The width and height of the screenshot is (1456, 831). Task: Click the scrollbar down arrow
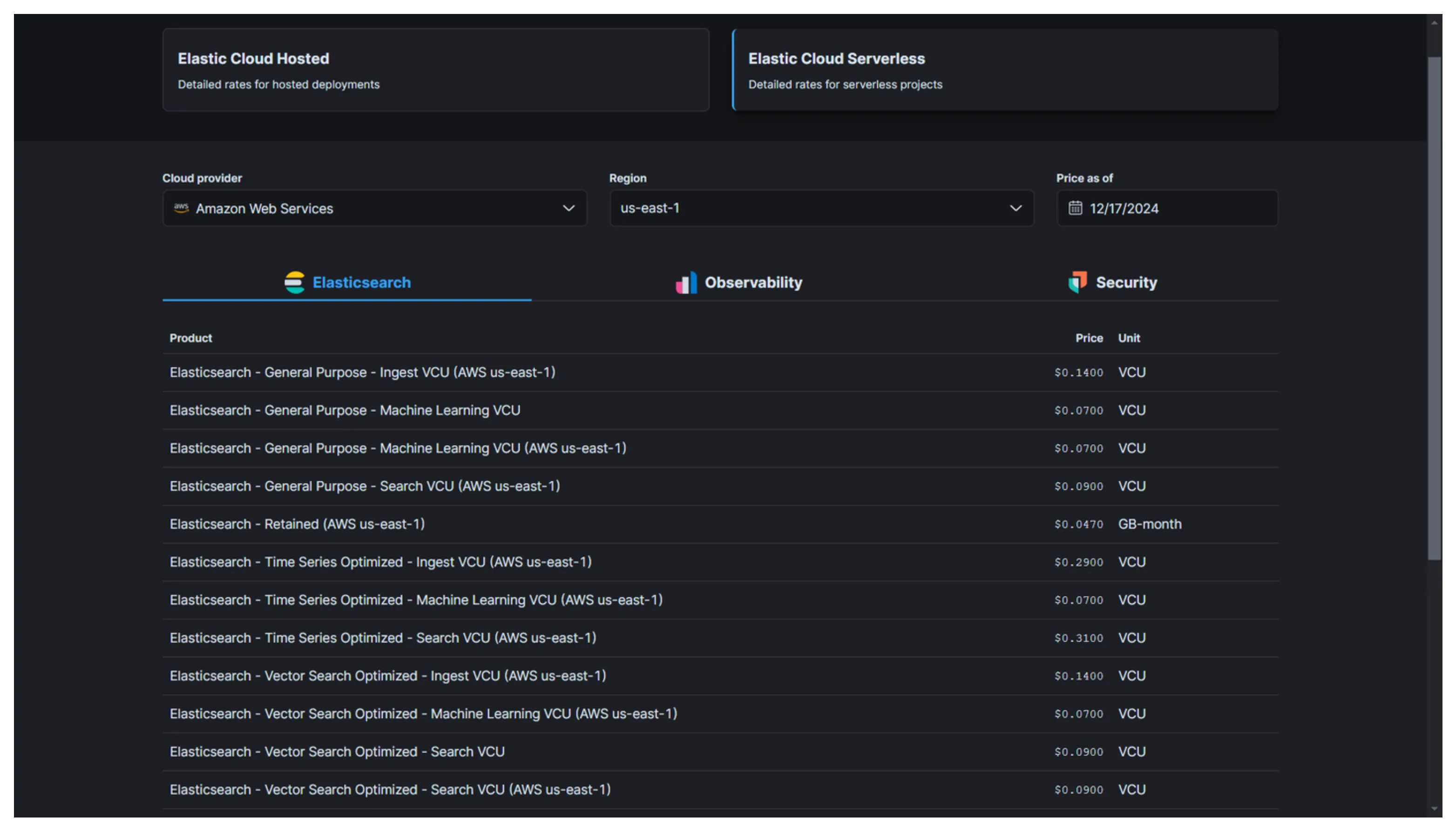1434,809
